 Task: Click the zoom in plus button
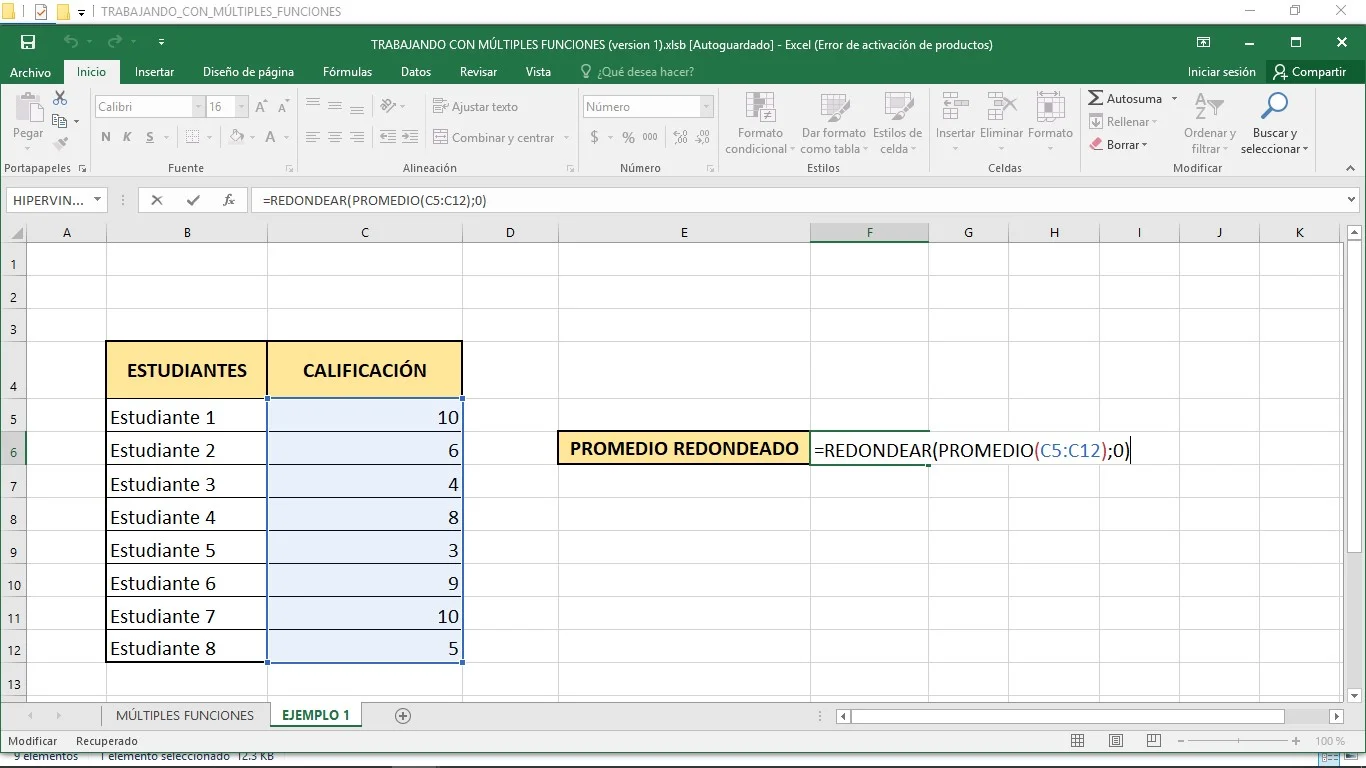click(1296, 741)
